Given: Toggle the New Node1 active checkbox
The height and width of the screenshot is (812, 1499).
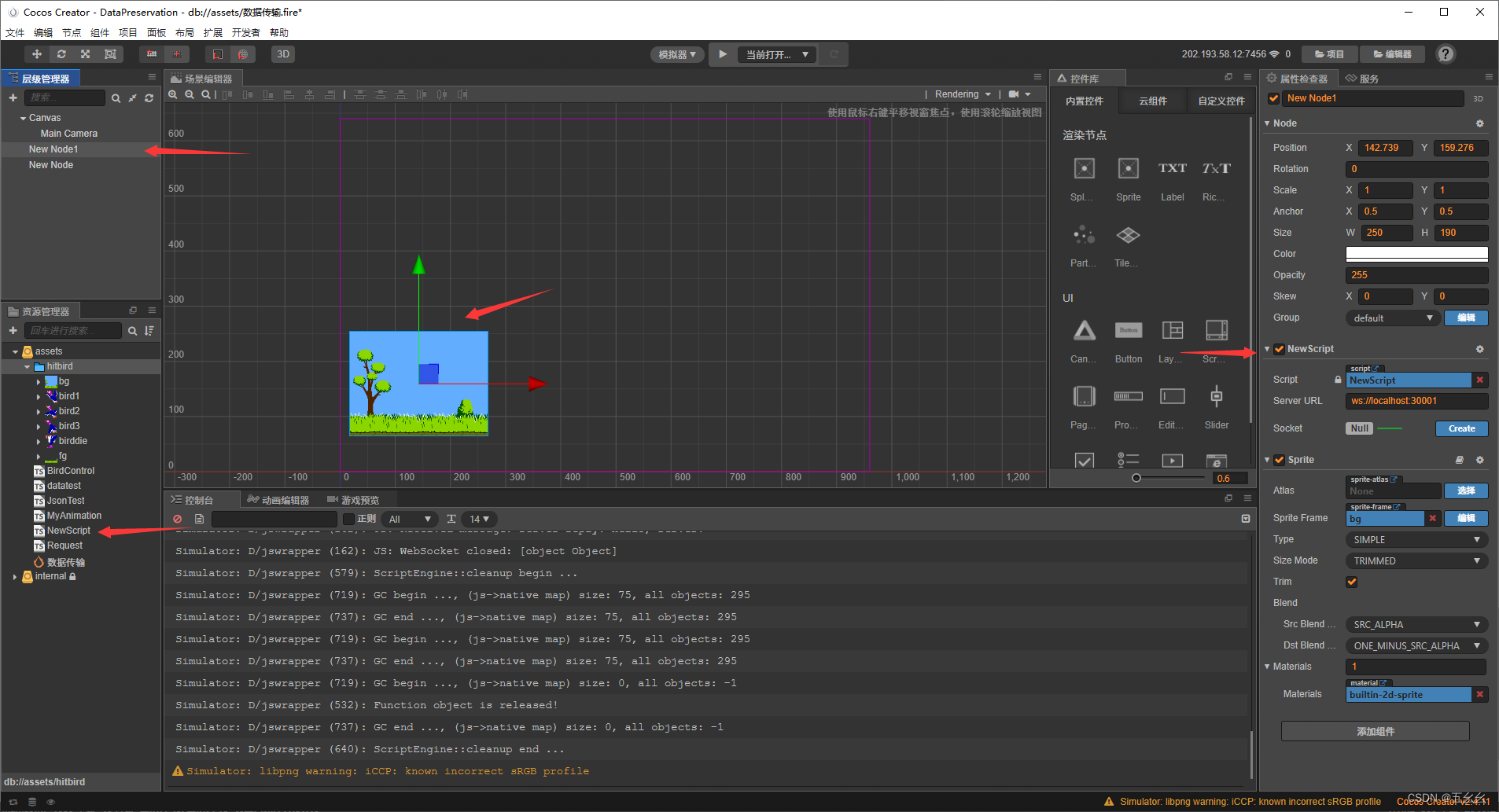Looking at the screenshot, I should click(x=1272, y=98).
